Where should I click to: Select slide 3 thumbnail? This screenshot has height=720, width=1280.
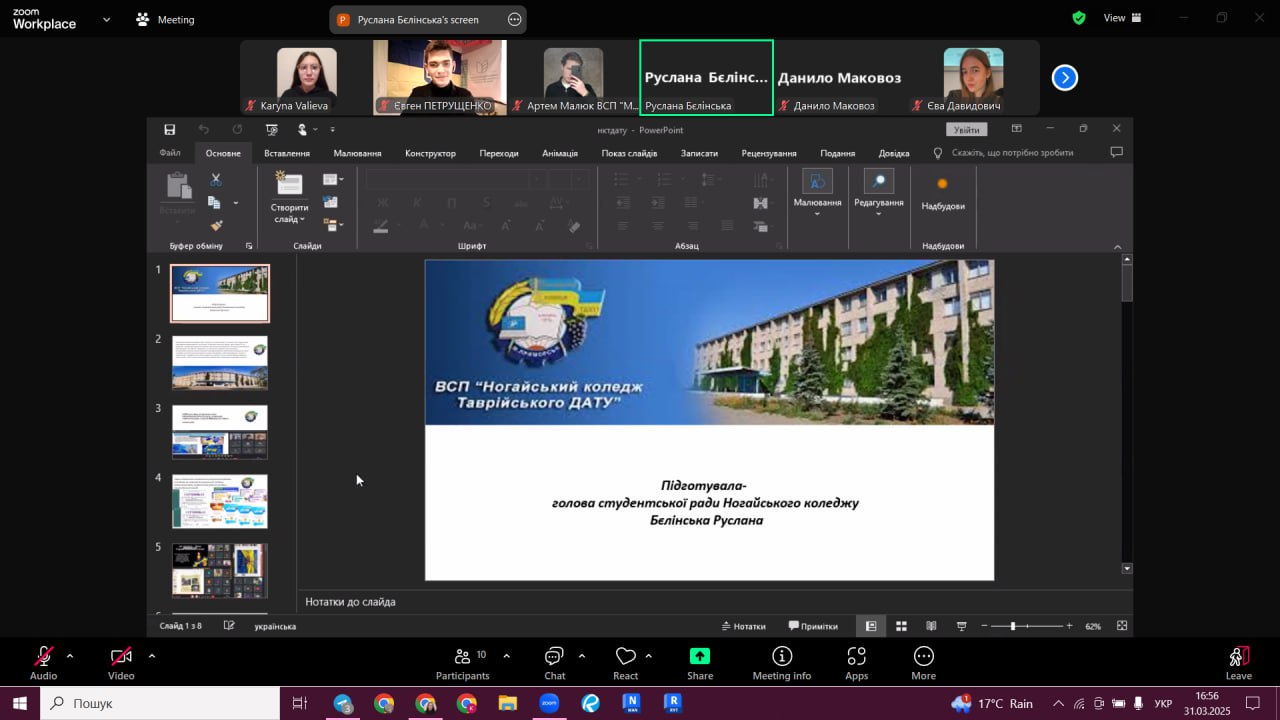pyautogui.click(x=220, y=431)
